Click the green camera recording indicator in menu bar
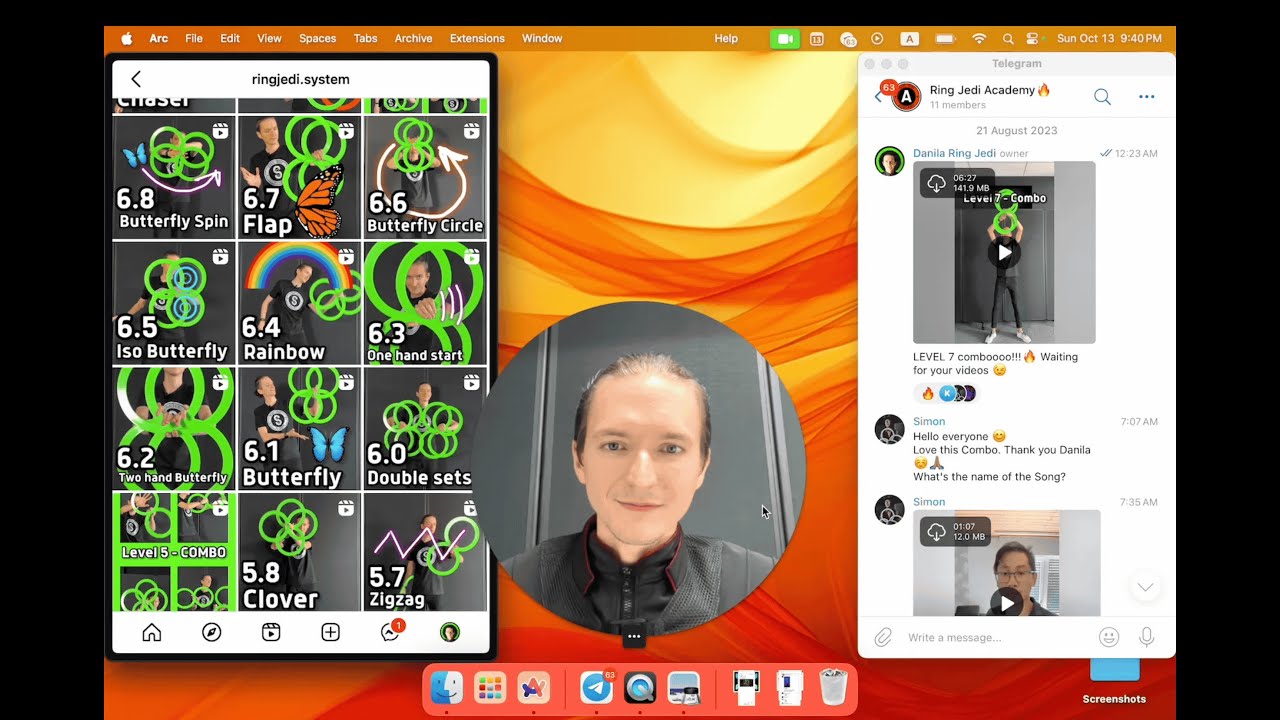The width and height of the screenshot is (1280, 720). tap(785, 38)
